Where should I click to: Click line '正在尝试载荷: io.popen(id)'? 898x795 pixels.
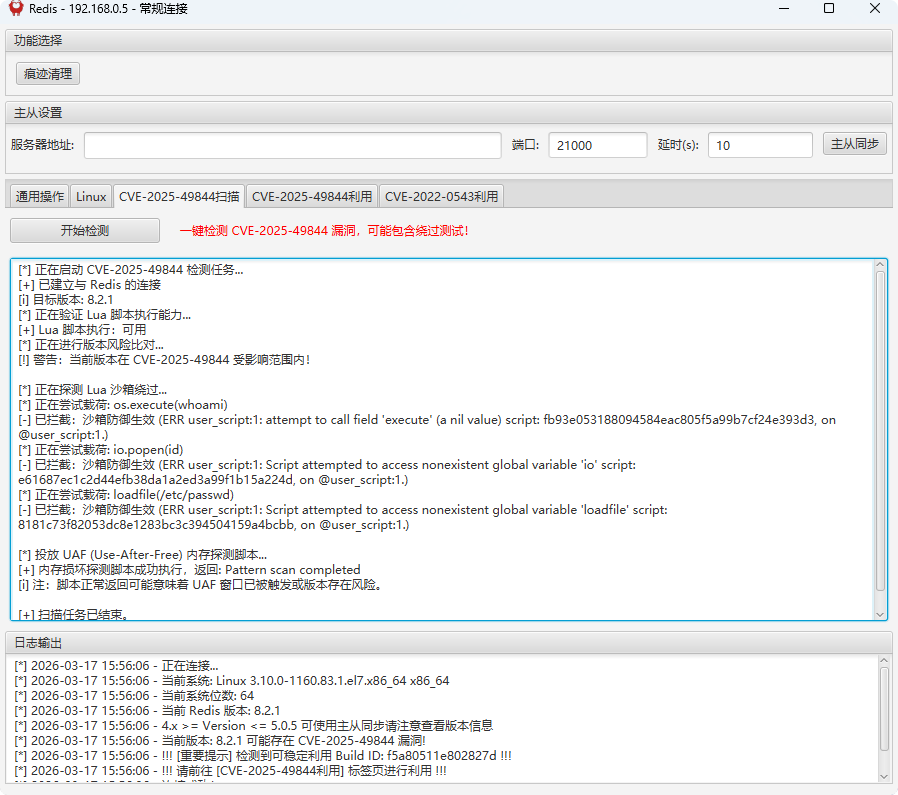[x=101, y=450]
